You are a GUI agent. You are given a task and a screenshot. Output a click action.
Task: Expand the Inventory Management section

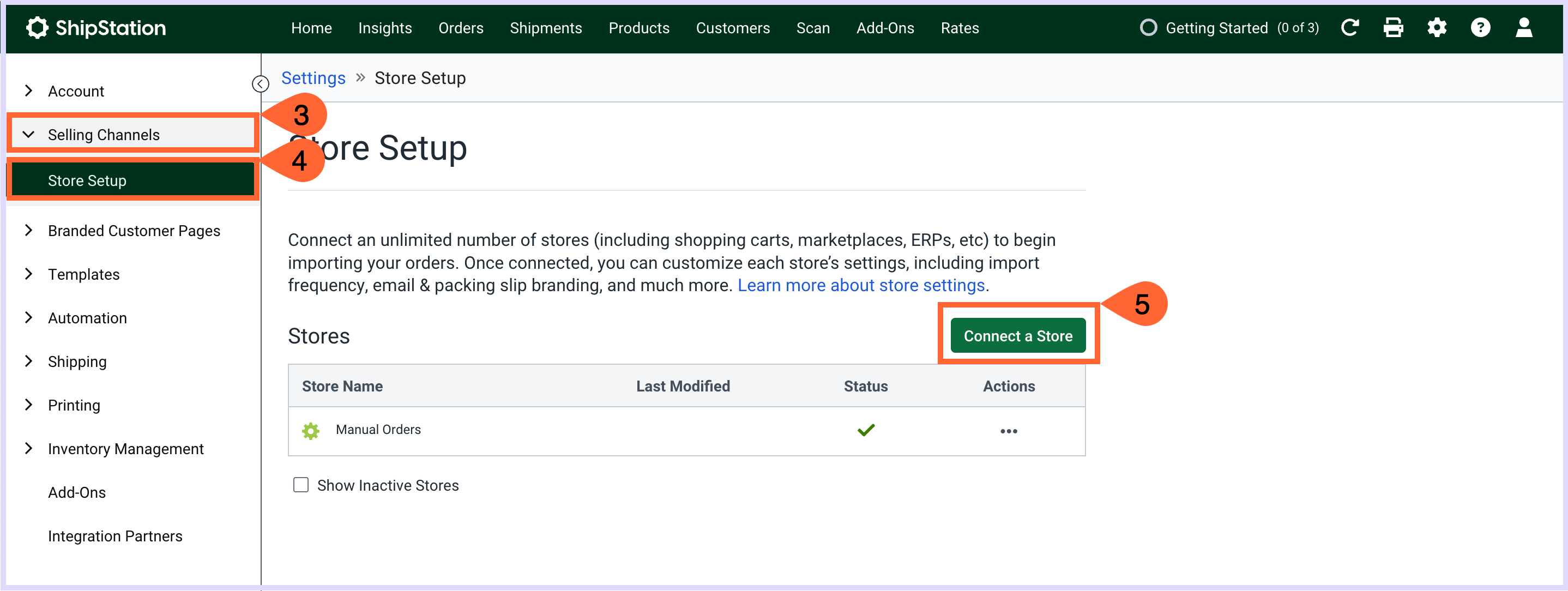pos(28,449)
